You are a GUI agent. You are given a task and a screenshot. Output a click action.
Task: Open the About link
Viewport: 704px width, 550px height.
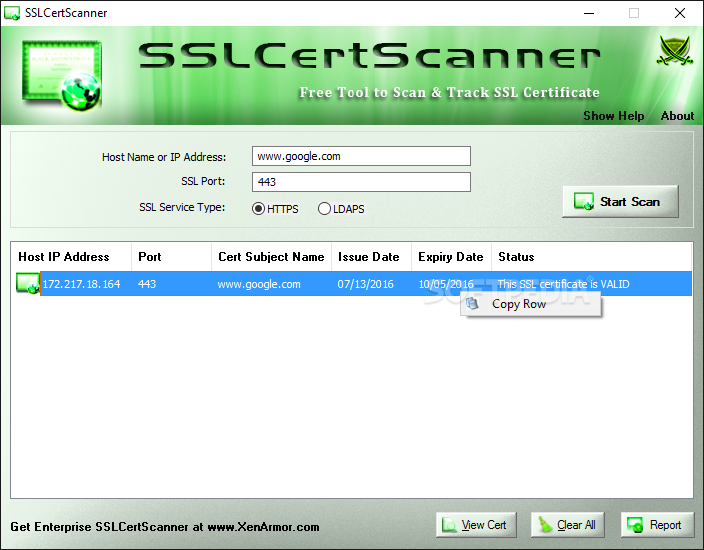pyautogui.click(x=677, y=116)
